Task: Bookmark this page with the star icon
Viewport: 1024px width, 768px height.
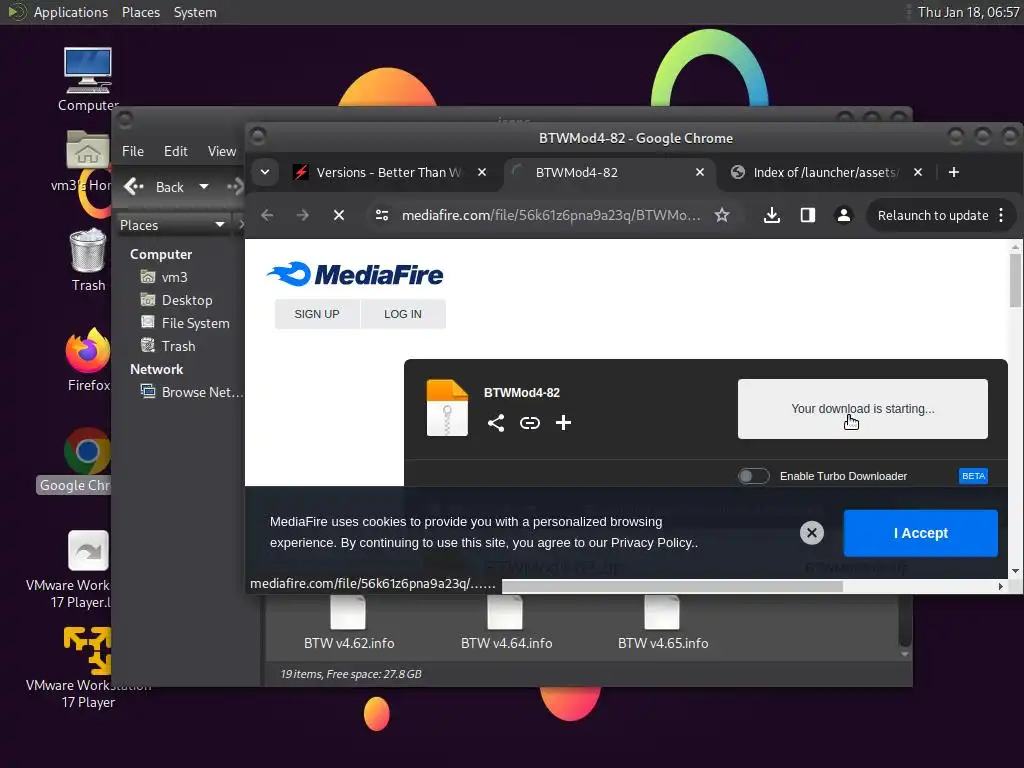Action: pos(722,215)
